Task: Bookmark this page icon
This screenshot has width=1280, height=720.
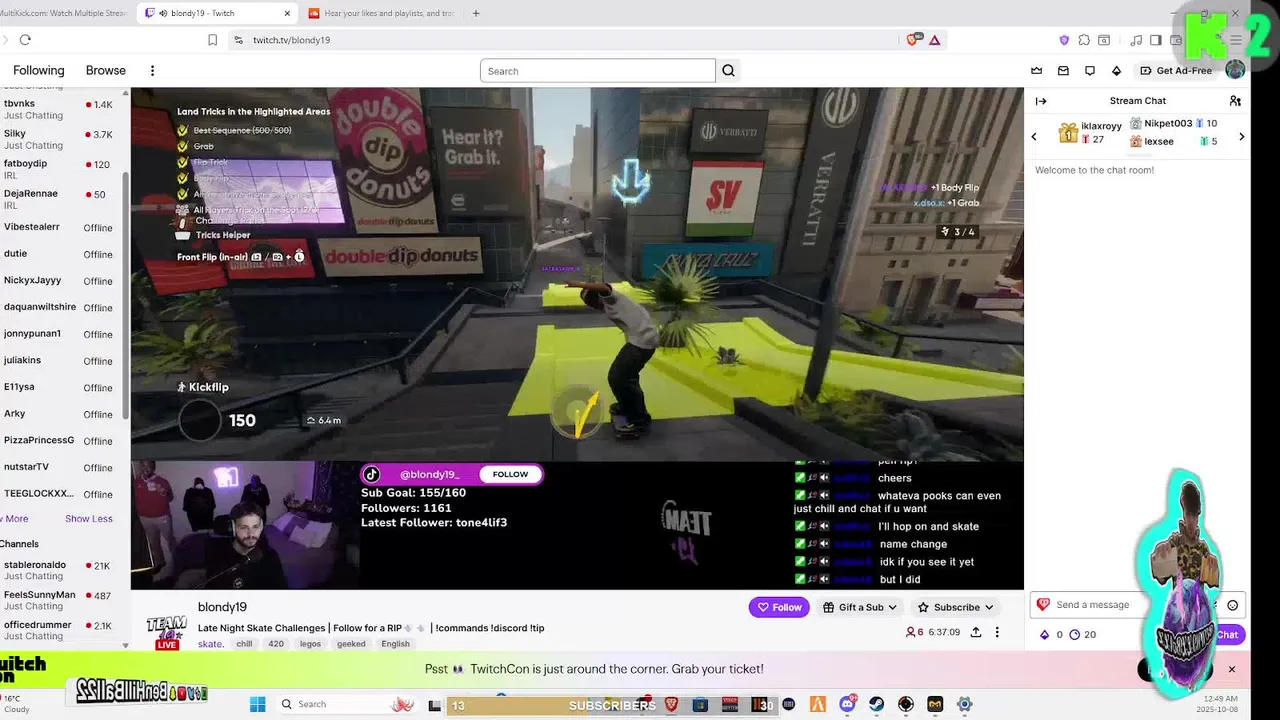Action: [212, 40]
